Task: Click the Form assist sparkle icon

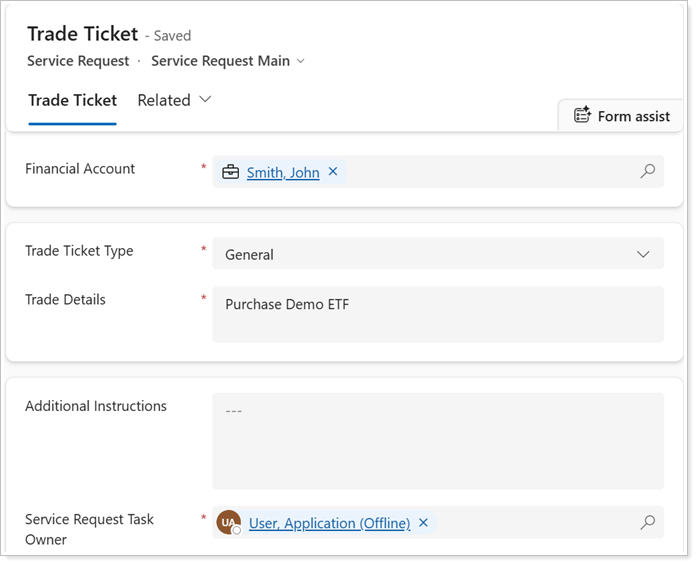Action: (582, 115)
